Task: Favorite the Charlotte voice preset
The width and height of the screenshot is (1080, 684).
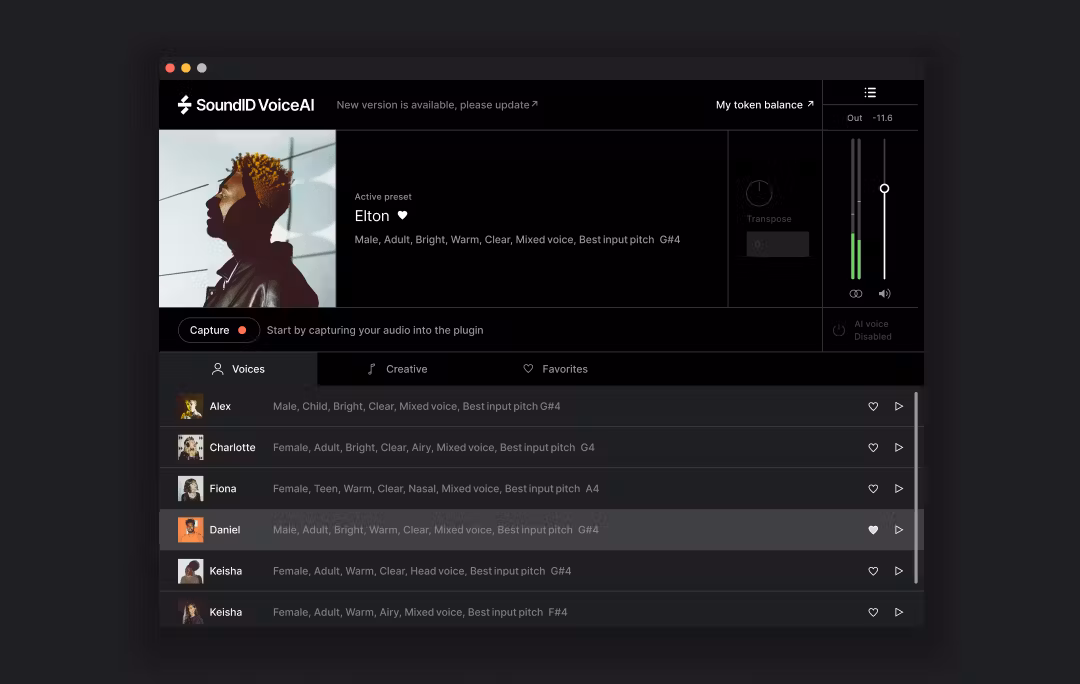Action: pos(872,447)
